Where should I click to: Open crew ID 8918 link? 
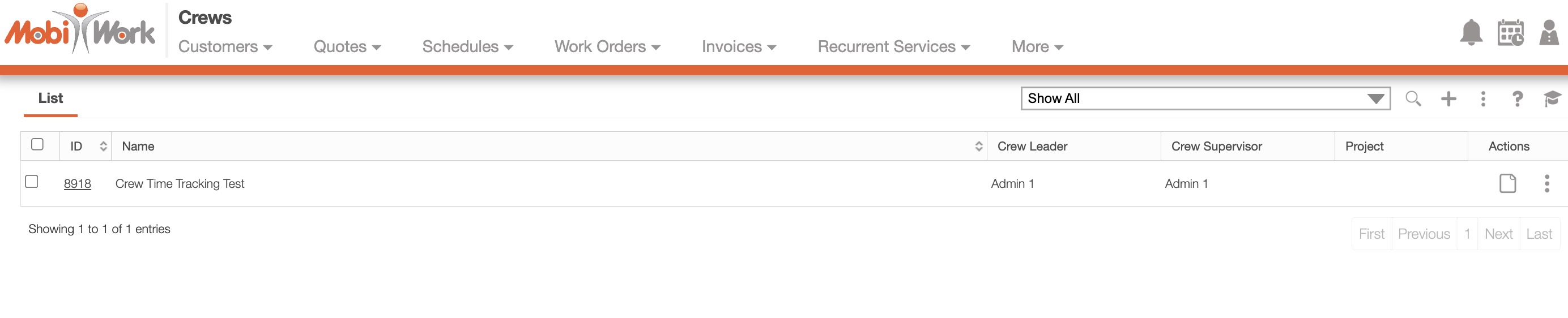coord(77,184)
